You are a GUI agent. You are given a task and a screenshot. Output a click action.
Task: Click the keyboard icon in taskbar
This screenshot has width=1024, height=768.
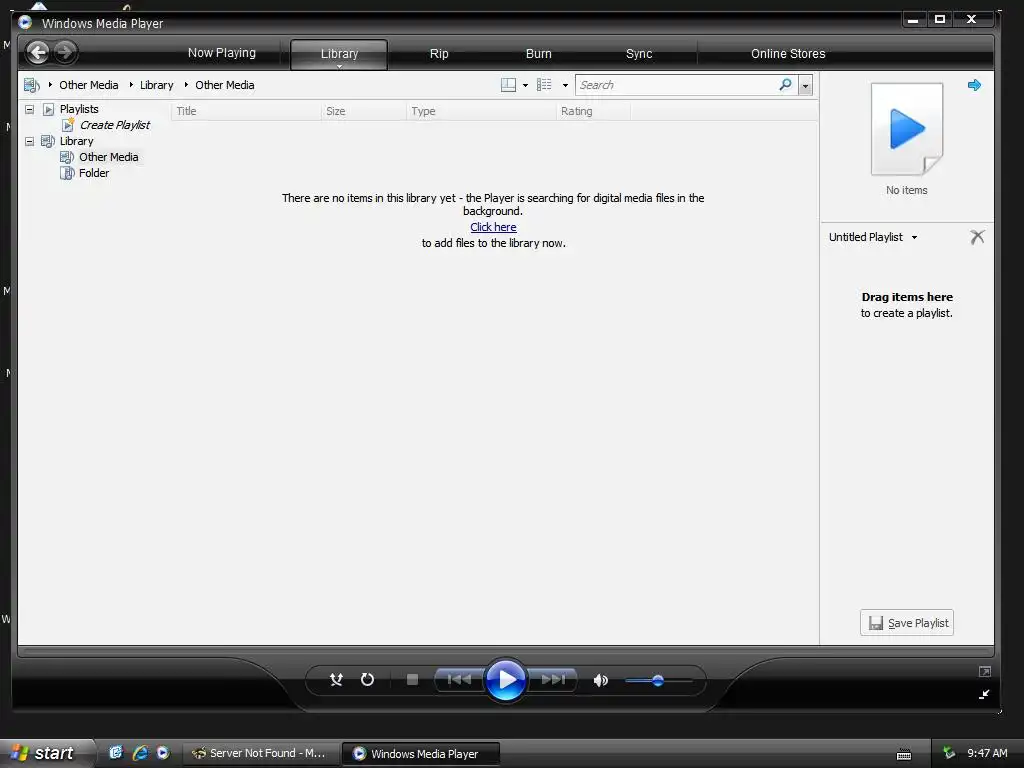(x=904, y=754)
